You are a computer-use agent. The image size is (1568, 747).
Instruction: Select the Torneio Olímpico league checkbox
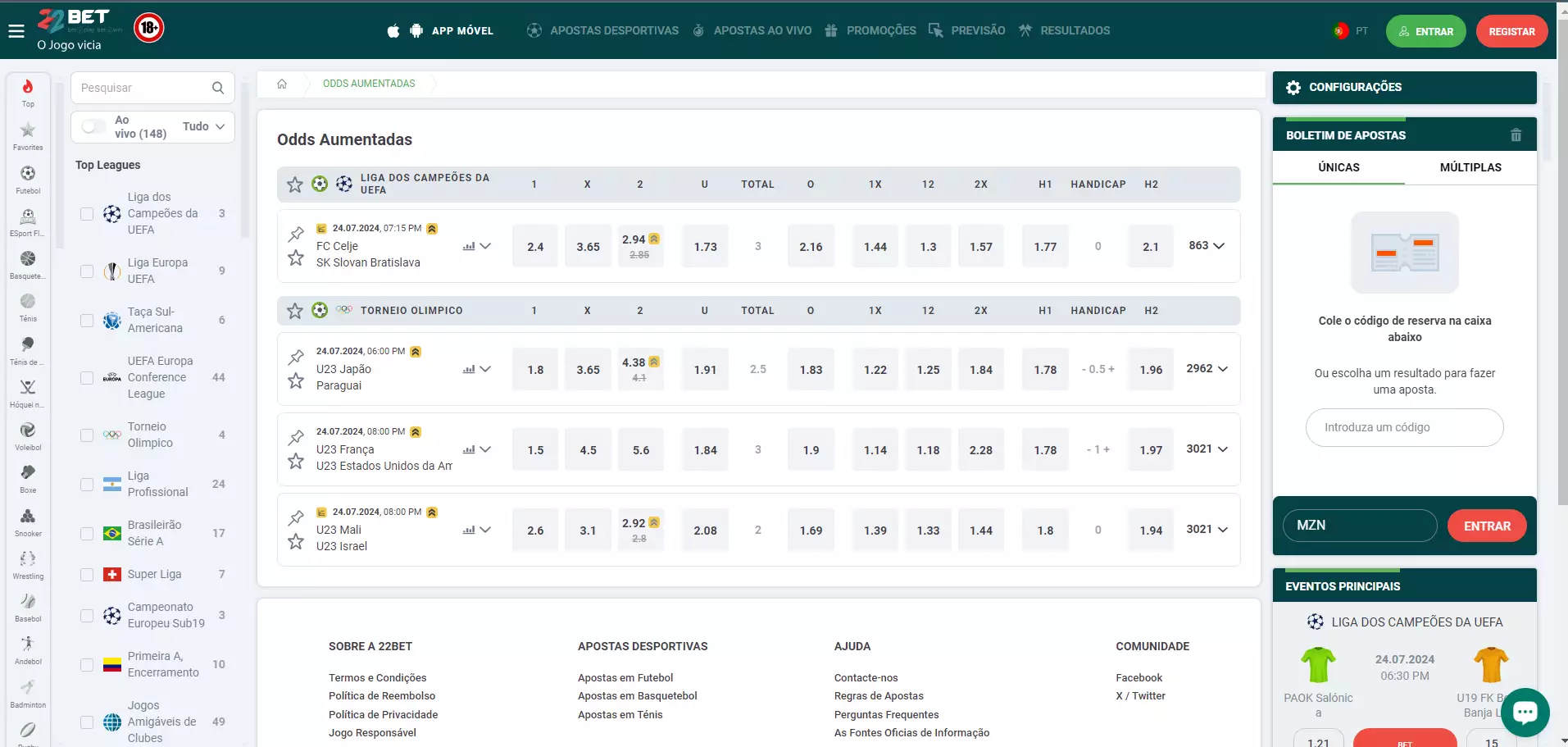coord(87,435)
